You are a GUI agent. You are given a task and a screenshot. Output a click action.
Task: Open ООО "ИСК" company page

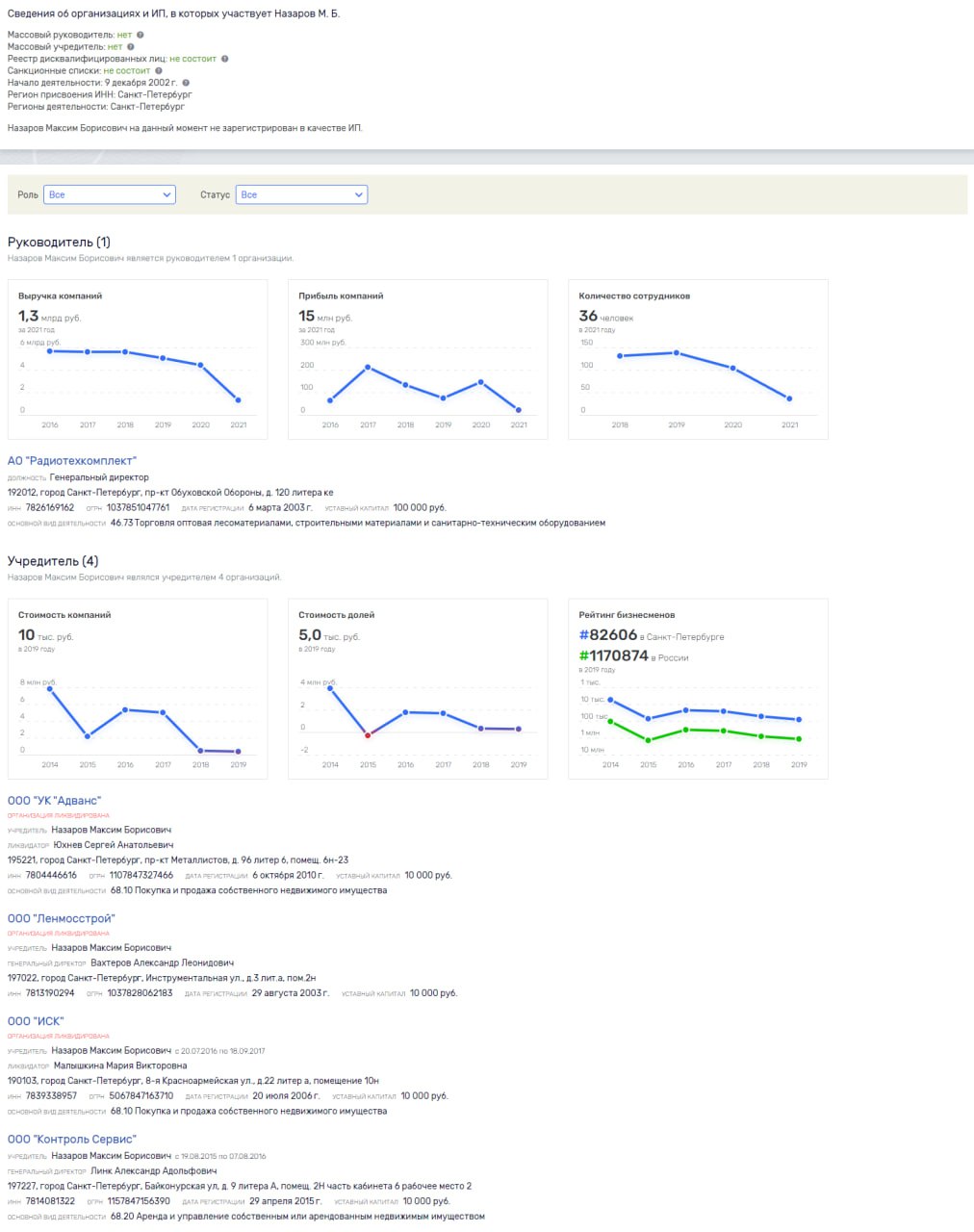(x=36, y=1021)
